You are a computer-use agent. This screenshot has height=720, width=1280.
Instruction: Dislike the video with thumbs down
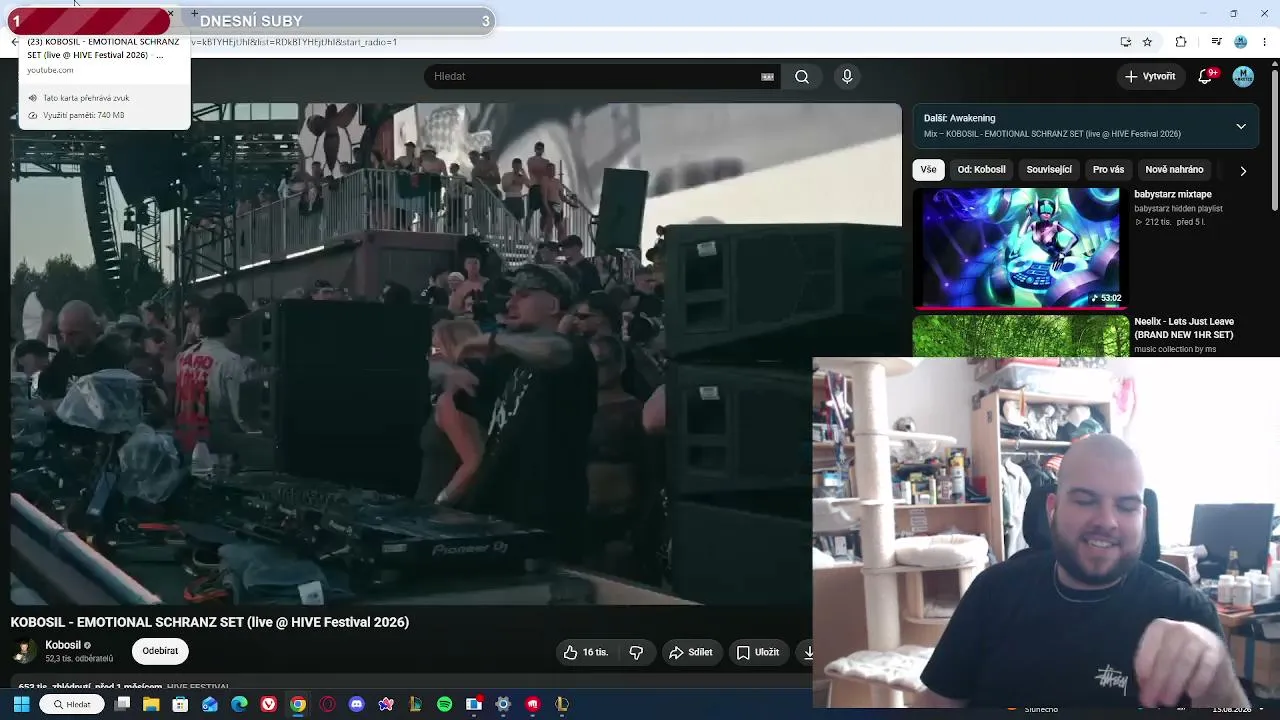click(x=636, y=652)
